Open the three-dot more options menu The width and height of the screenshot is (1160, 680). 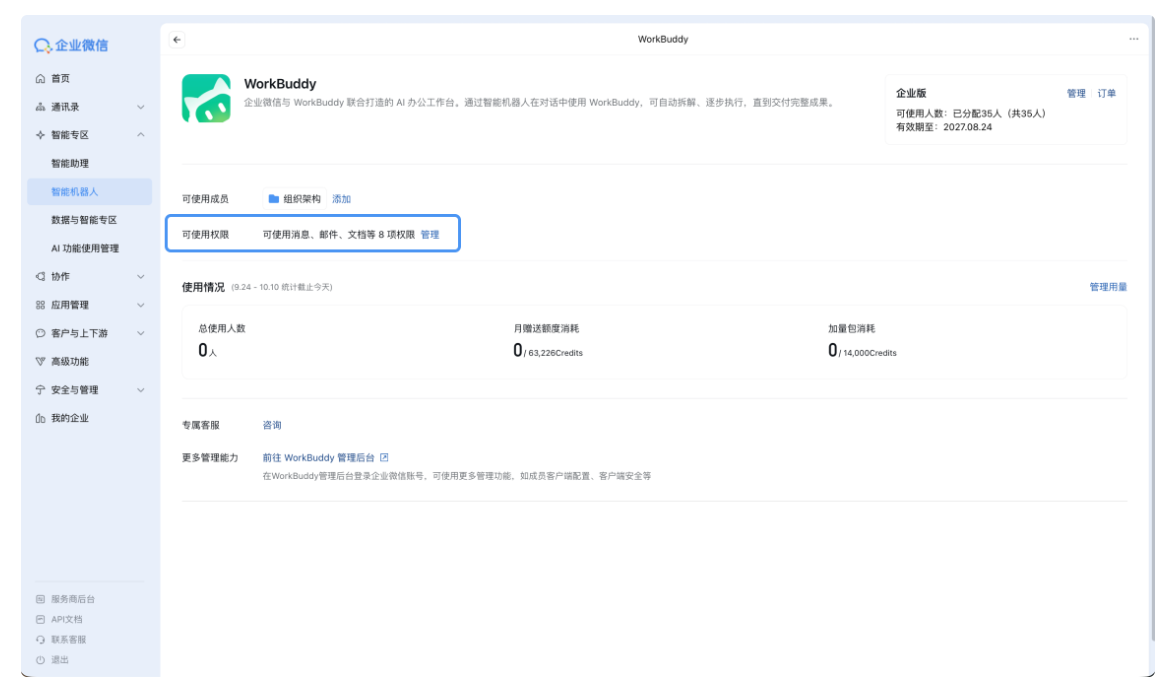pos(1133,39)
